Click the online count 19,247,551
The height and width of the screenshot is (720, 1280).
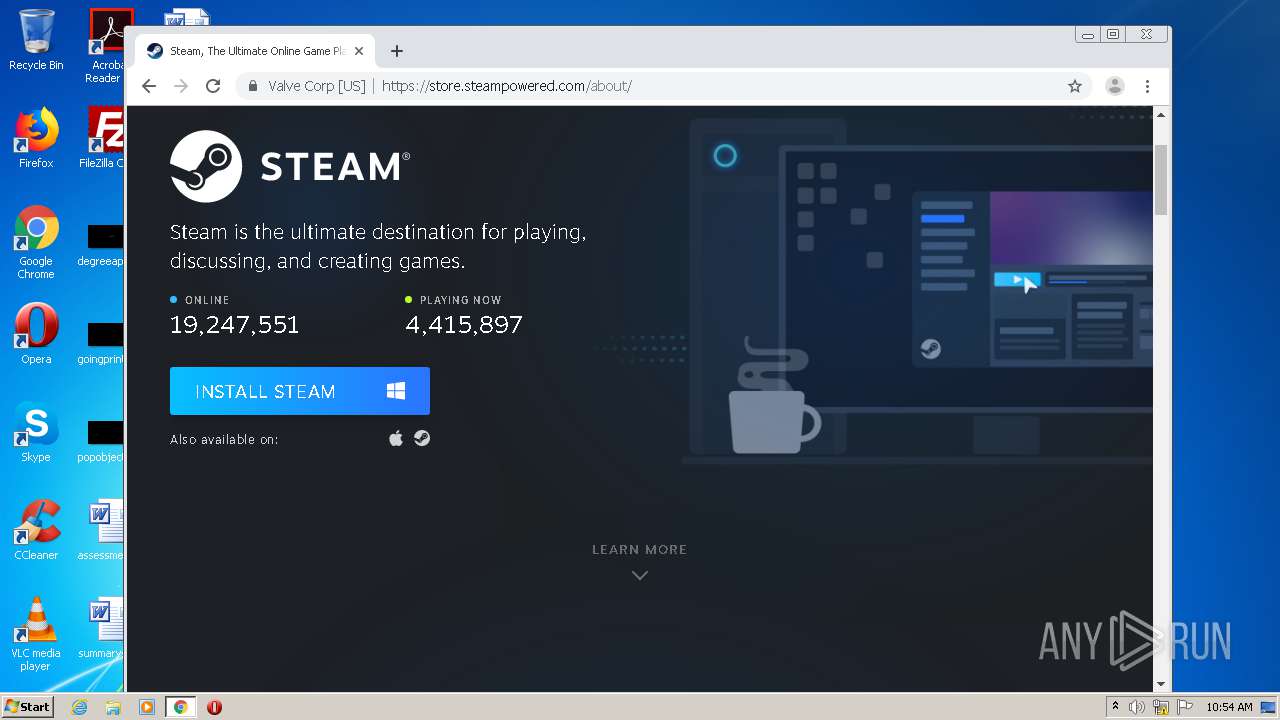[234, 325]
